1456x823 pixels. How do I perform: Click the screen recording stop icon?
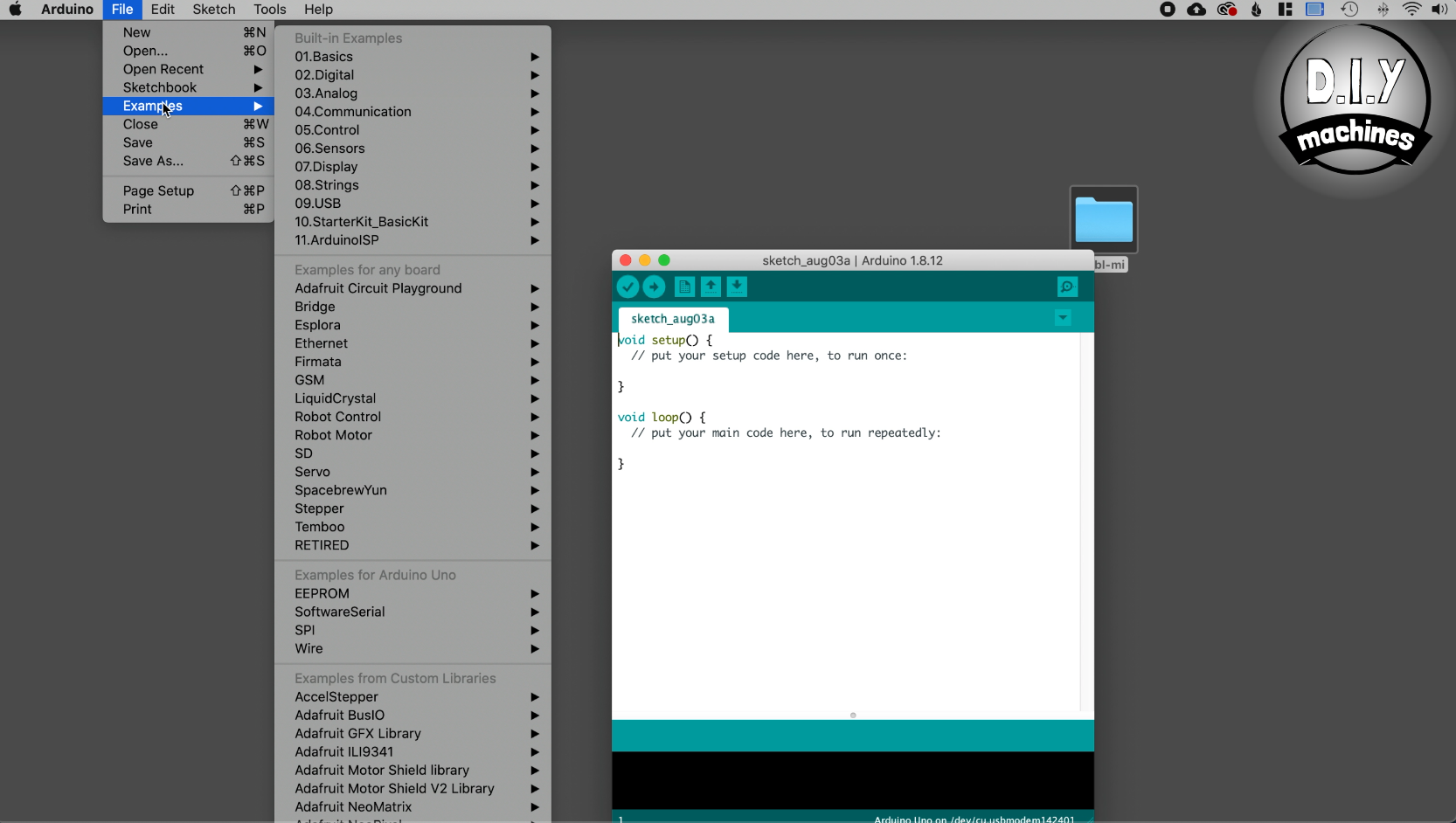(x=1168, y=10)
